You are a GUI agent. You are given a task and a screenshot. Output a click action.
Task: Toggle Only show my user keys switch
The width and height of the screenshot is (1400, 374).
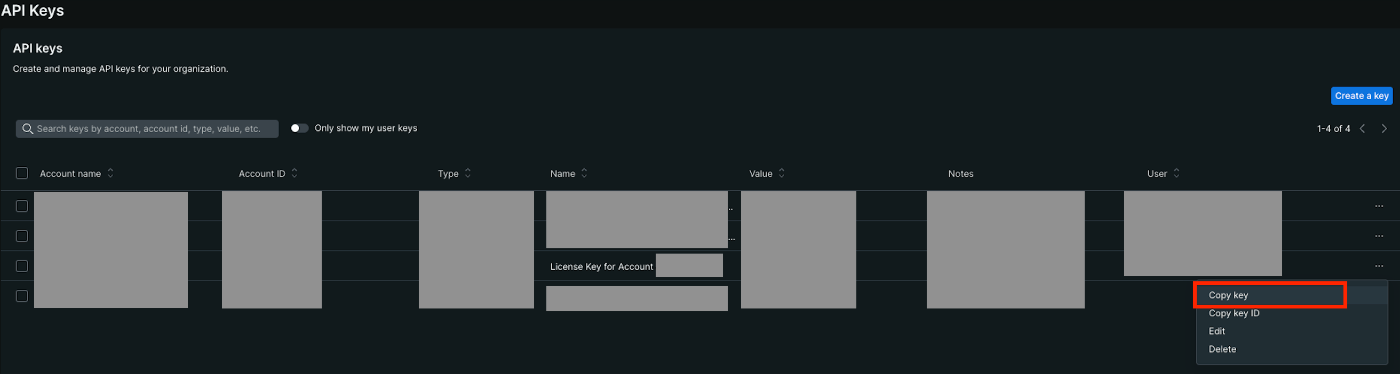[x=299, y=128]
